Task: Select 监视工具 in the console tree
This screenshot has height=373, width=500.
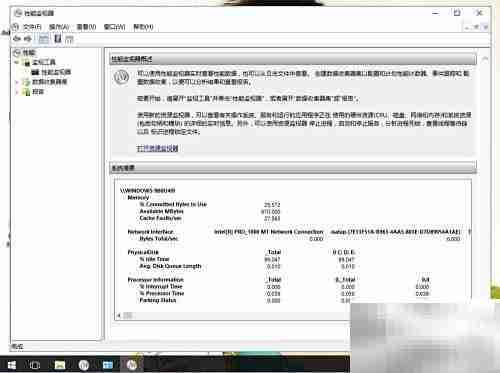Action: (x=44, y=62)
